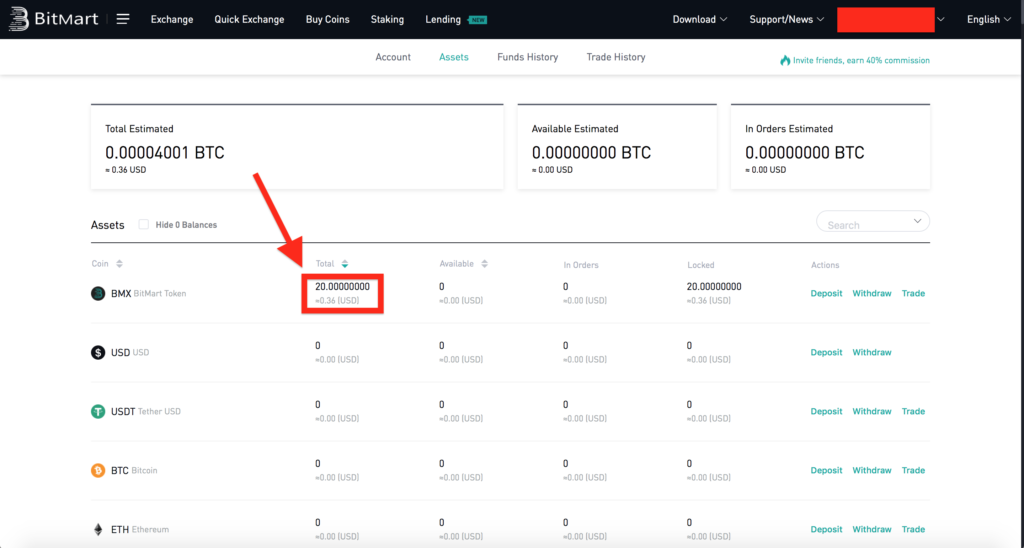Click the In Orders column header
This screenshot has height=548, width=1024.
(x=581, y=265)
